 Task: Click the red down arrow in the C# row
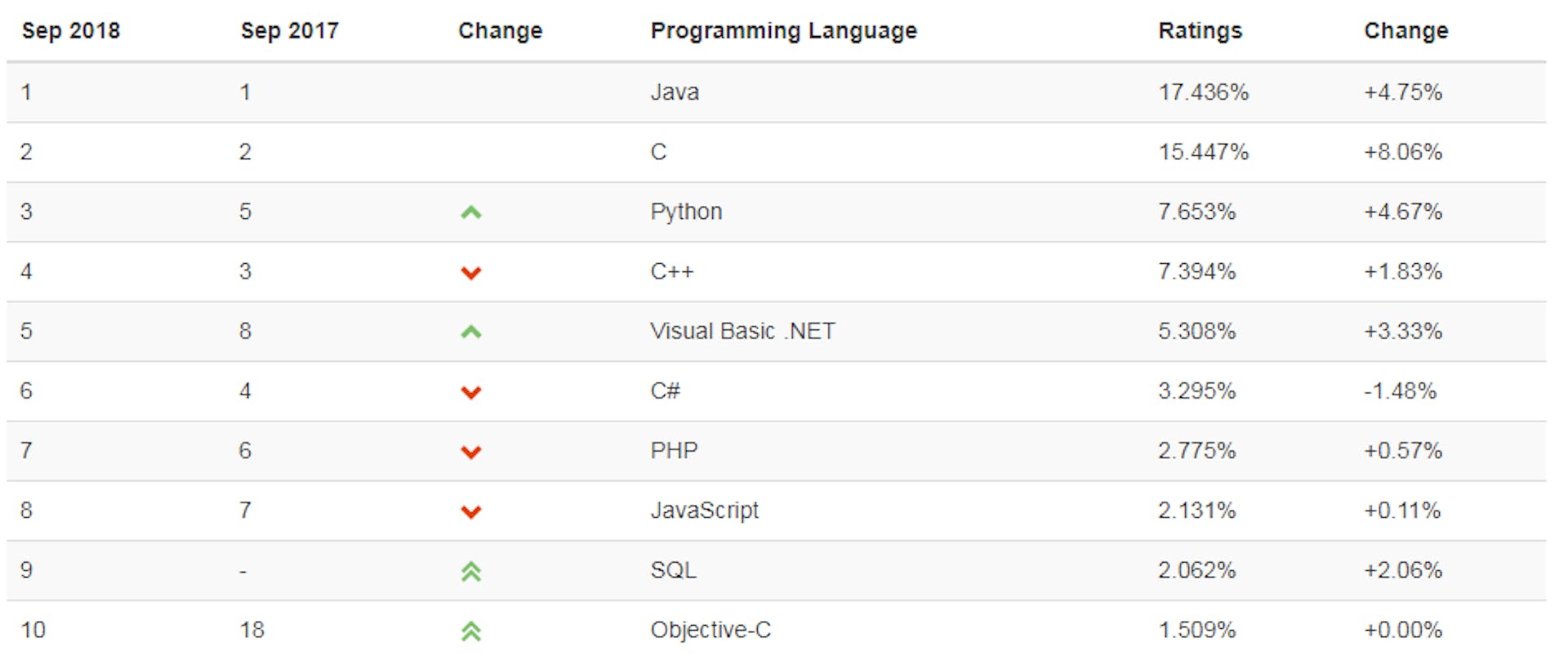click(x=471, y=392)
